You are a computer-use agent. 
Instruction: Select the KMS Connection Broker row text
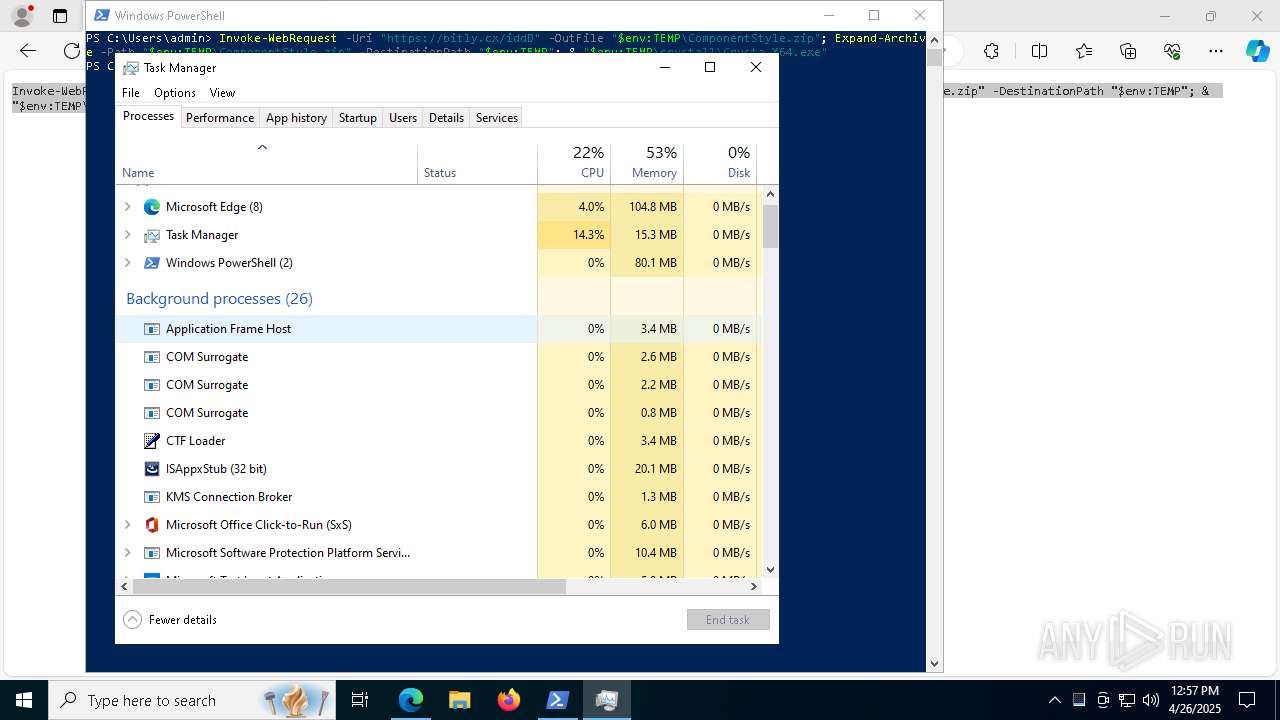point(229,497)
